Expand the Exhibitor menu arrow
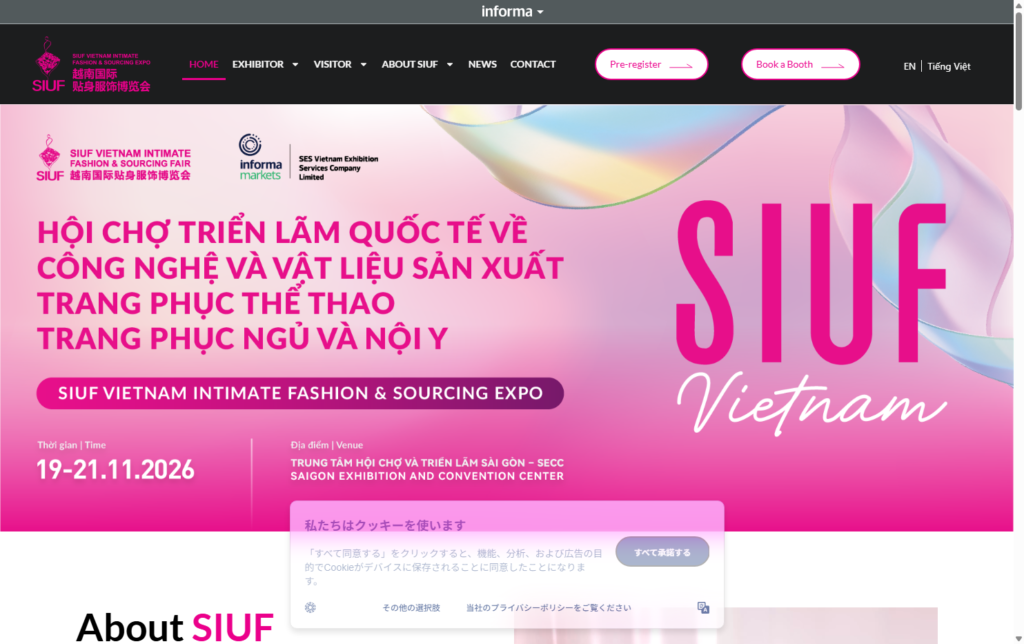Viewport: 1024px width, 644px height. (x=295, y=65)
